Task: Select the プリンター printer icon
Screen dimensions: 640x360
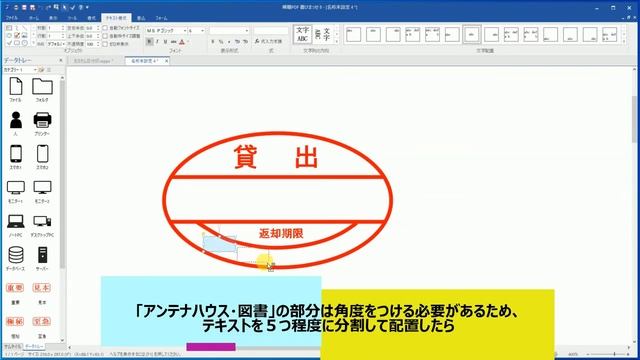Action: [x=42, y=120]
